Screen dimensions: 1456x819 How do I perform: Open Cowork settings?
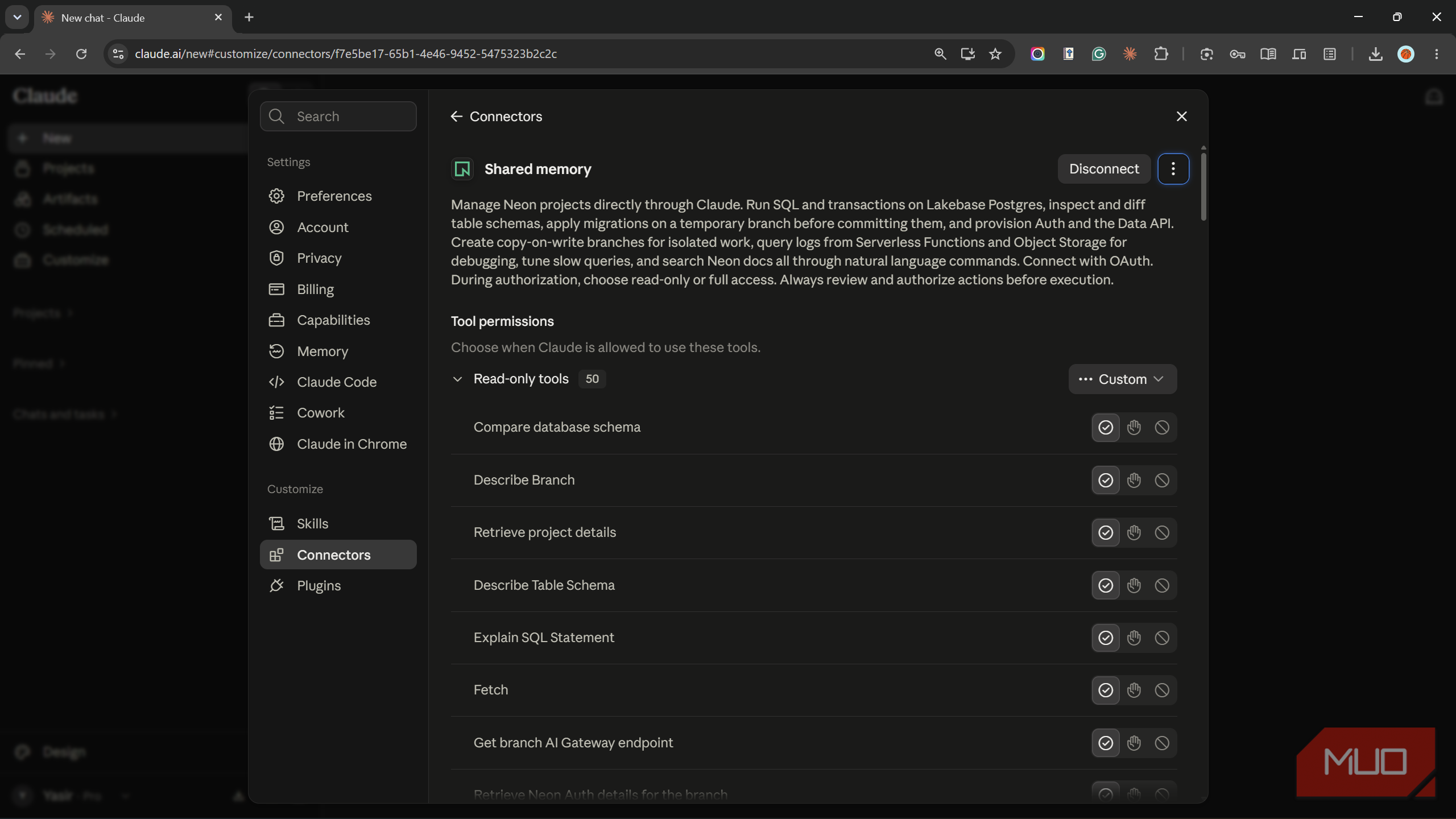pyautogui.click(x=338, y=413)
